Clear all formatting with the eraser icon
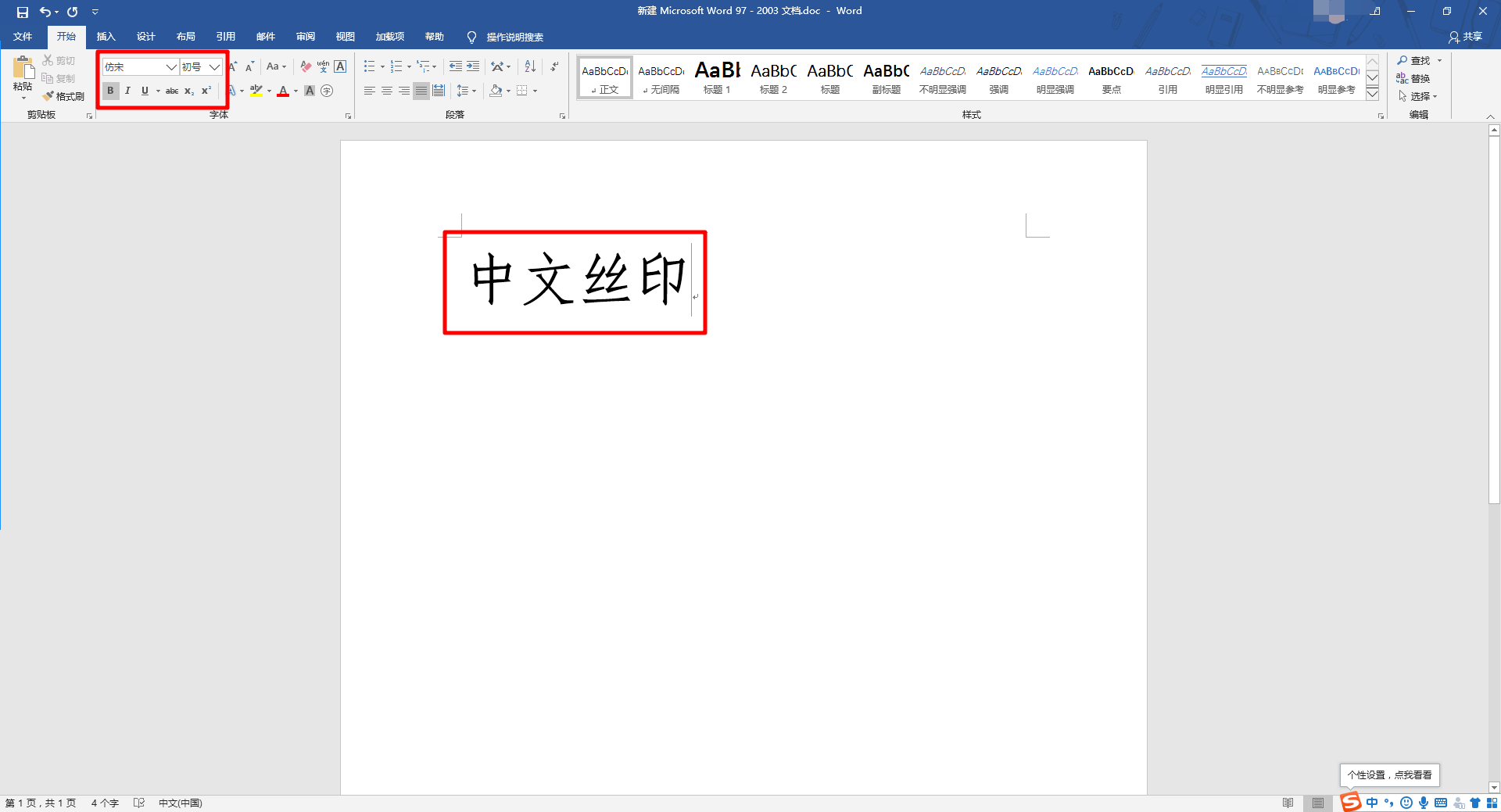The height and width of the screenshot is (812, 1501). (306, 67)
